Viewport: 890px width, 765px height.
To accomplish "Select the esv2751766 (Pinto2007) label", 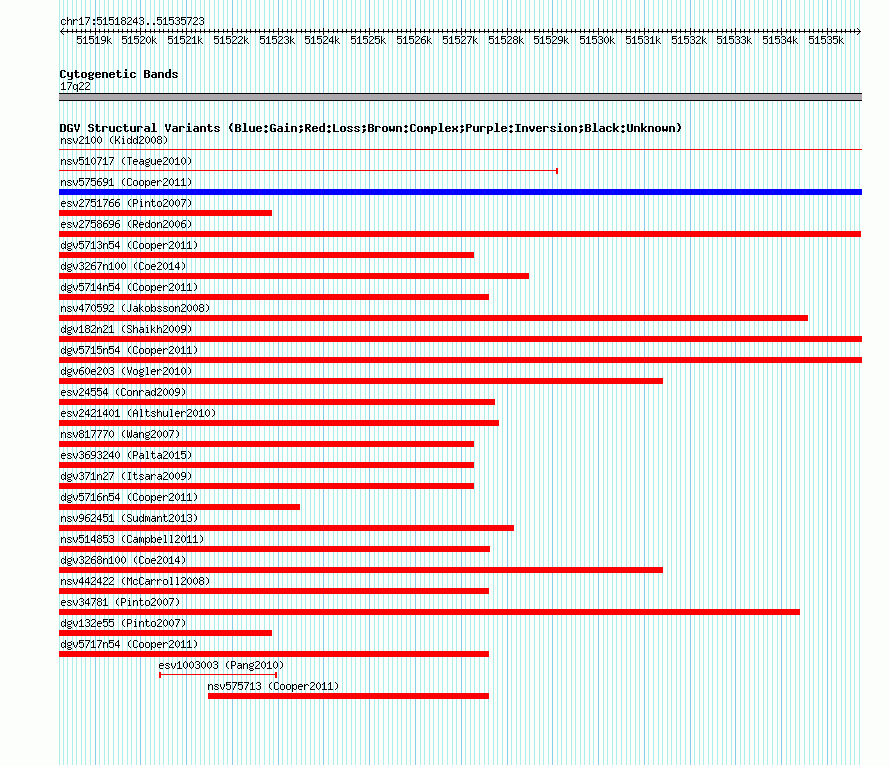I will point(126,203).
